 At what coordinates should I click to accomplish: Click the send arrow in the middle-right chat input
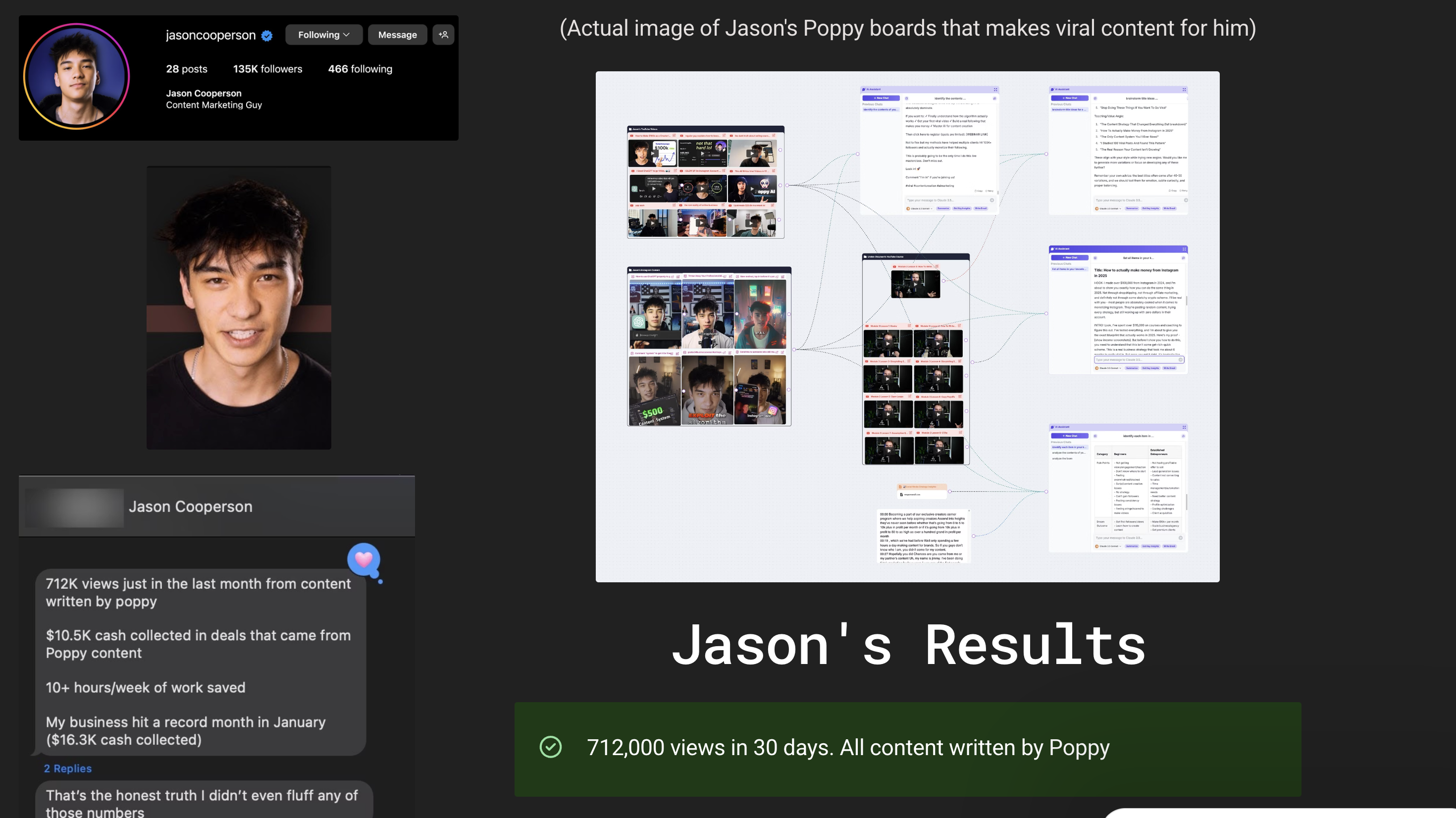point(1180,359)
